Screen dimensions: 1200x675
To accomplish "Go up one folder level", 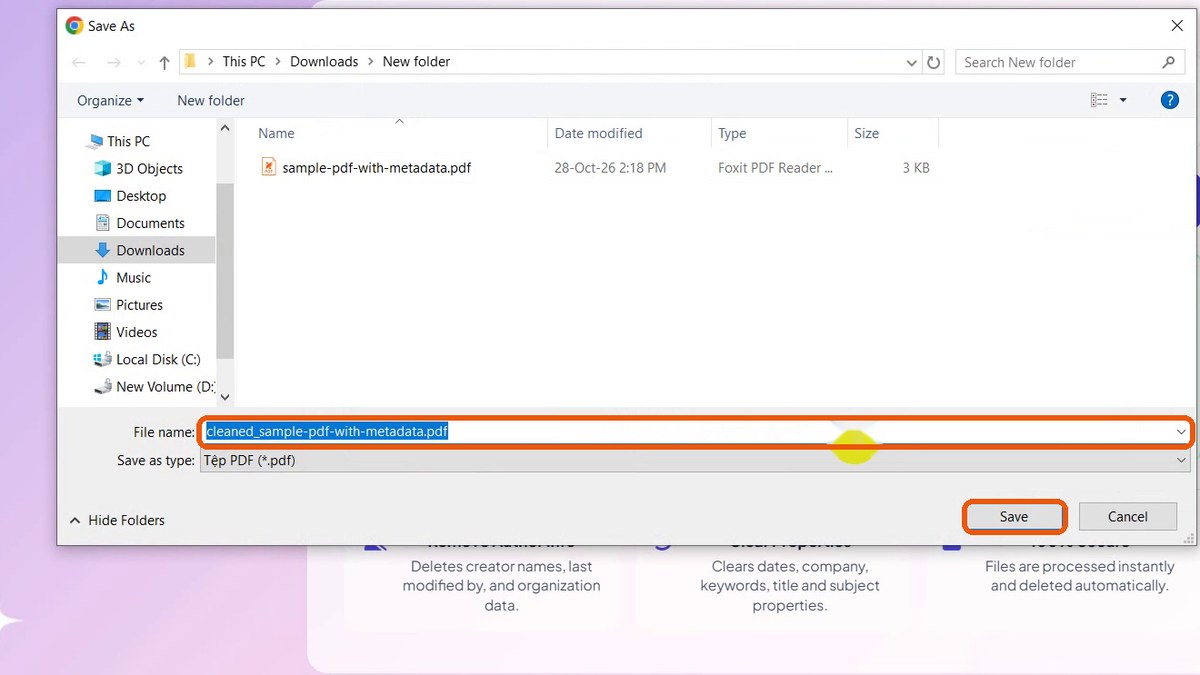I will (x=164, y=62).
